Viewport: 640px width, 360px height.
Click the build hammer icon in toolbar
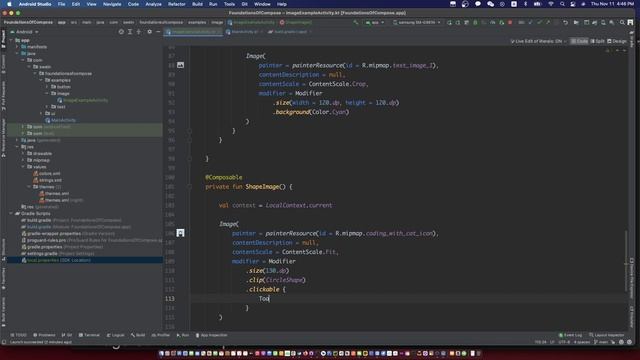356,22
